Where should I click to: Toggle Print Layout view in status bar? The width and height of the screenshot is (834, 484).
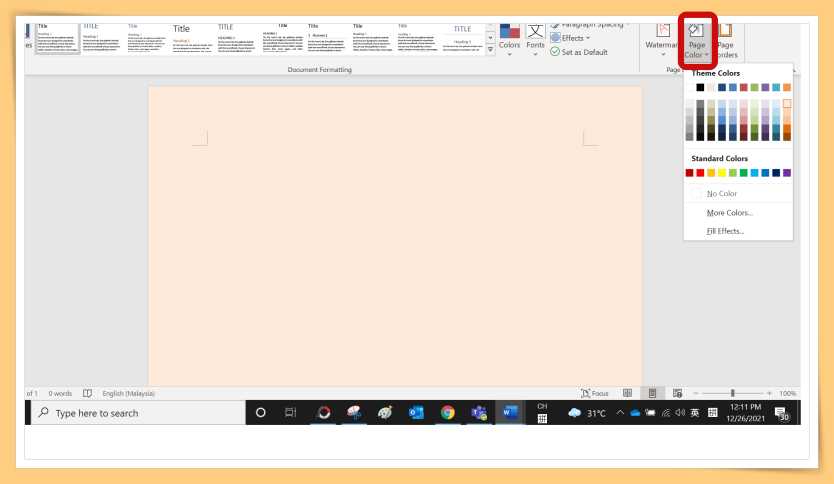(x=652, y=393)
